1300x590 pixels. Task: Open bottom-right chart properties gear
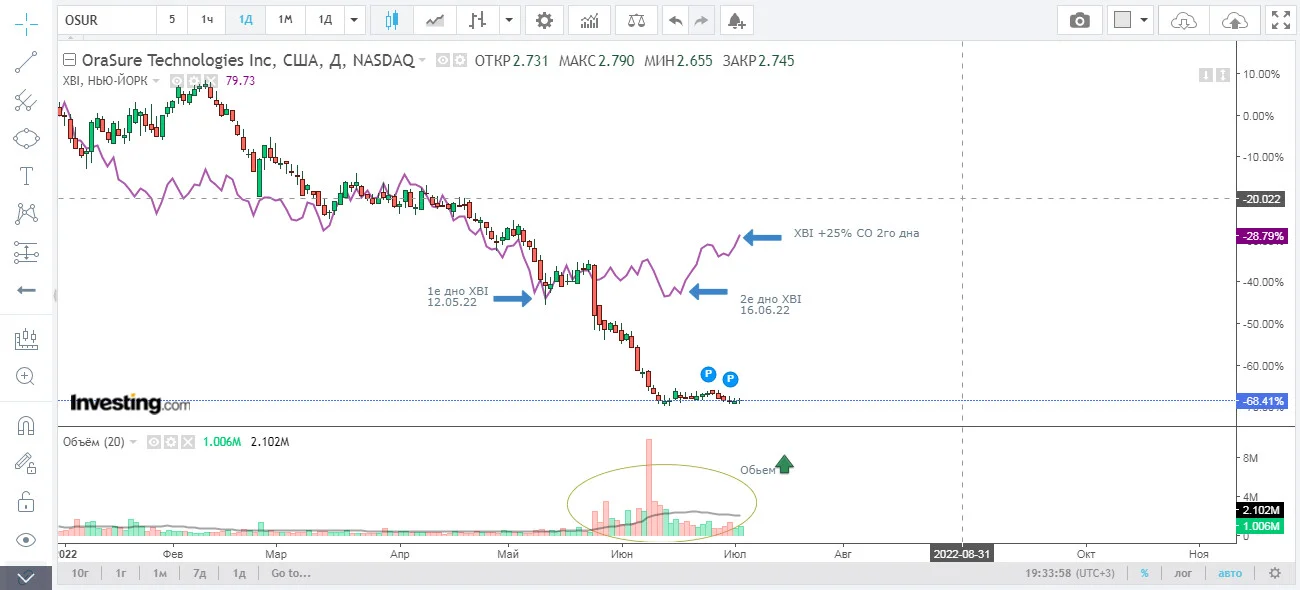point(1274,573)
